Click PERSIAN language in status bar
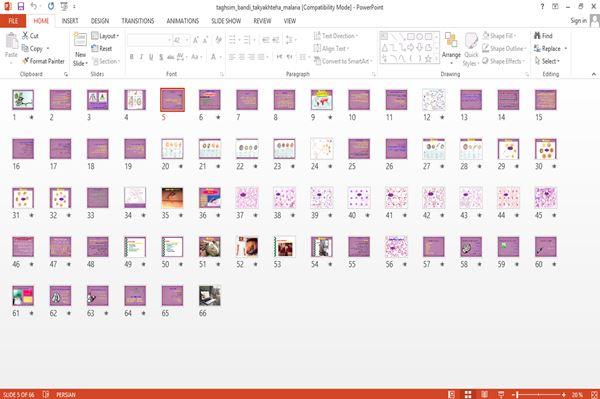This screenshot has width=600, height=399. [66, 394]
